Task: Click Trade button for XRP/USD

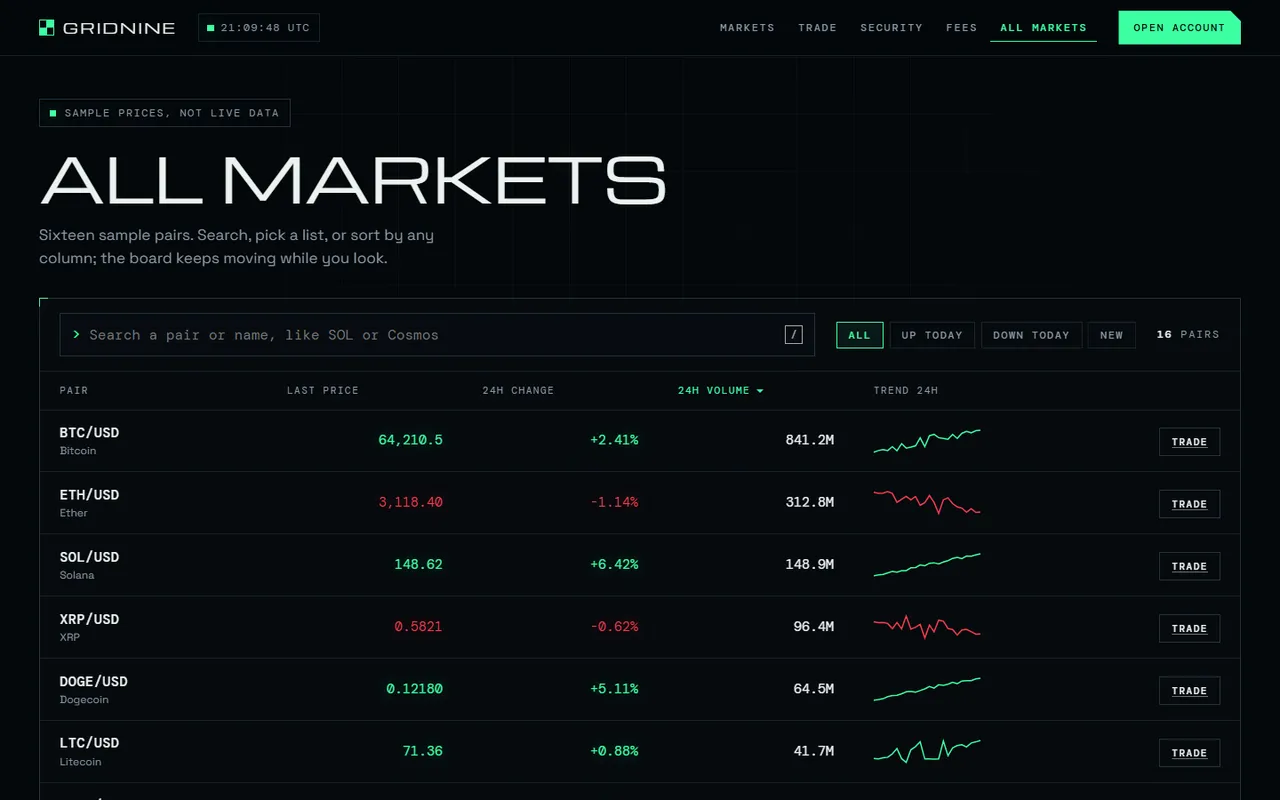Action: (1189, 628)
